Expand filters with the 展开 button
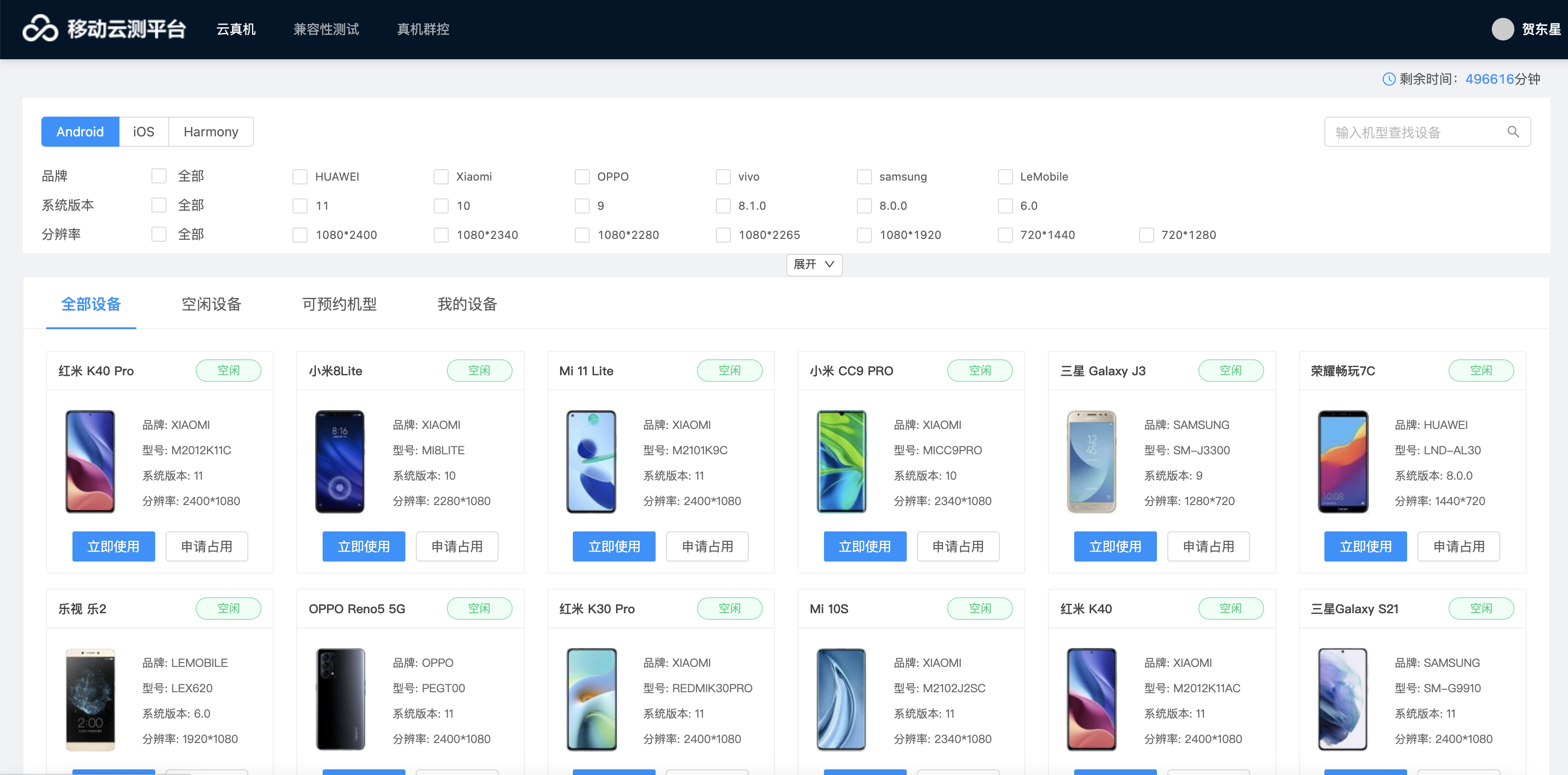This screenshot has width=1568, height=775. point(814,264)
